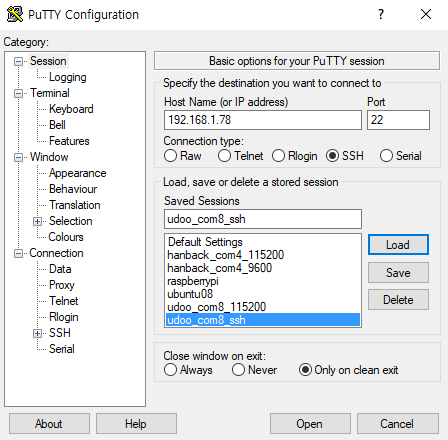Select ubuntu08 saved session
This screenshot has width=448, height=440.
[x=263, y=294]
